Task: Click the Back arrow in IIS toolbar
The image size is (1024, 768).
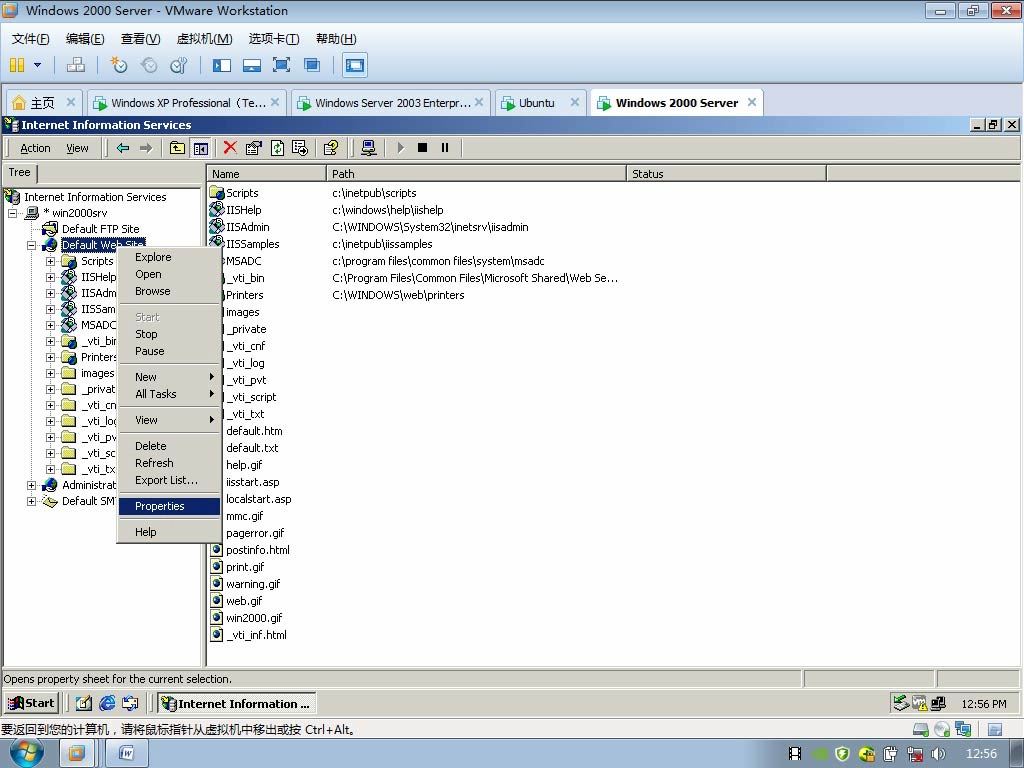Action: pyautogui.click(x=123, y=148)
